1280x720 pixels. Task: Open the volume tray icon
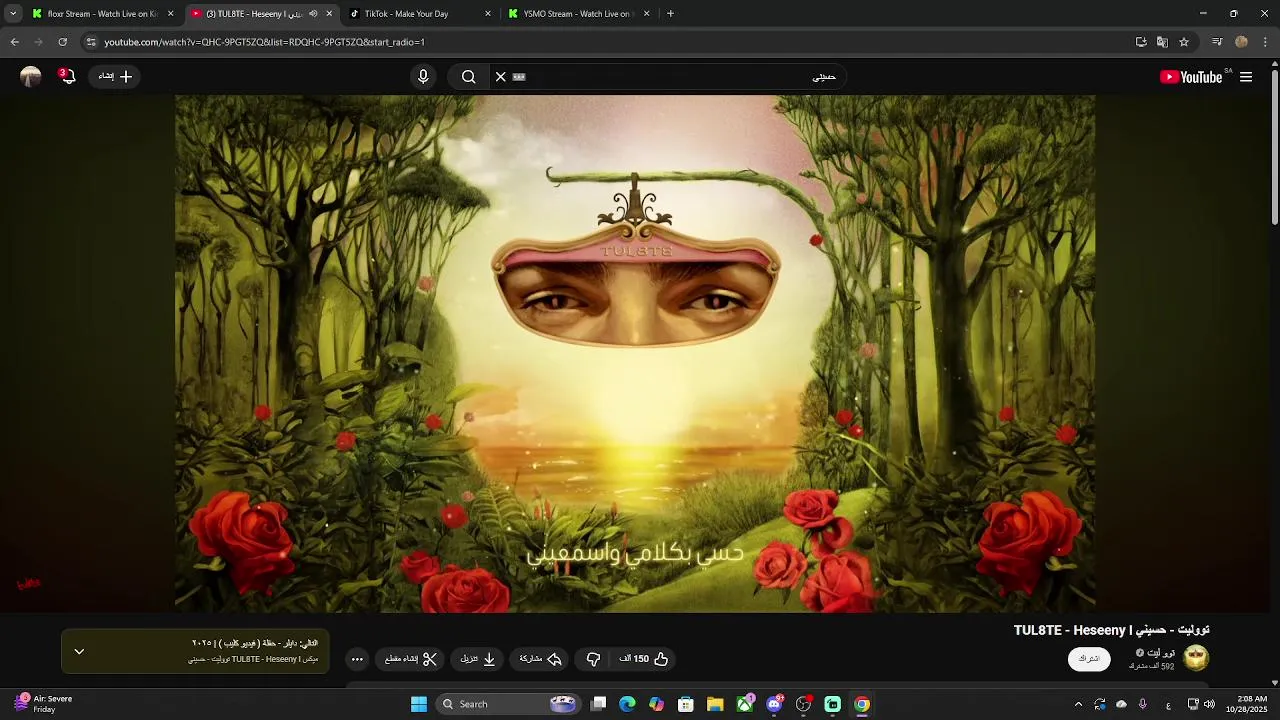coord(1210,704)
